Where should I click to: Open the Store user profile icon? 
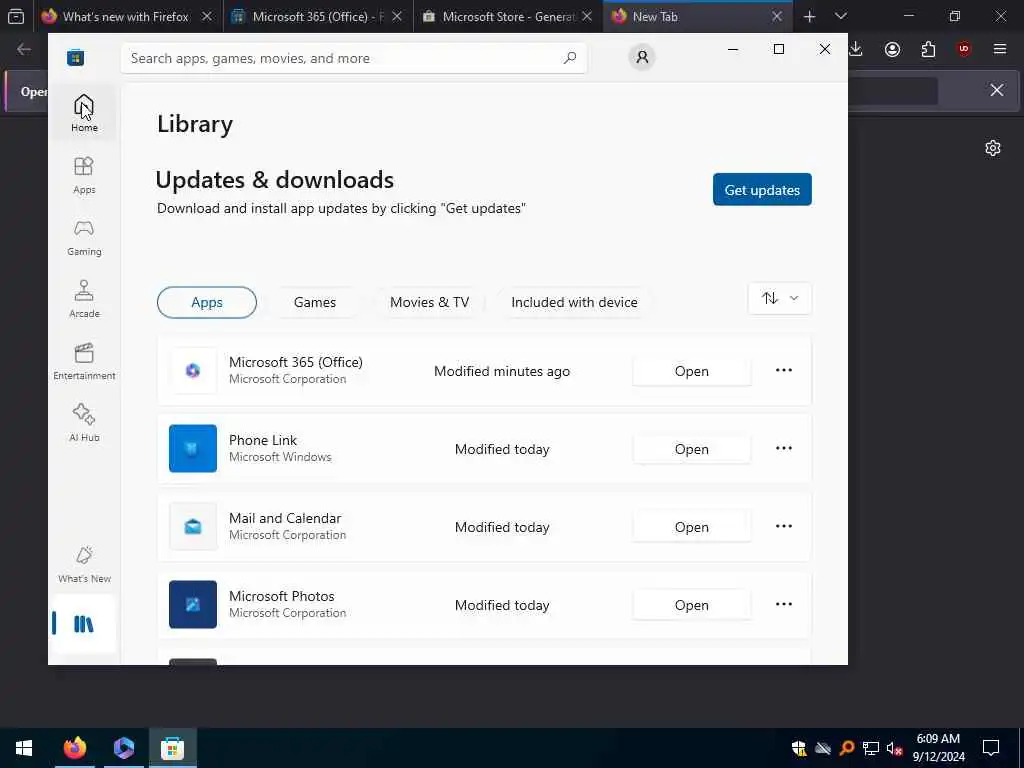tap(642, 57)
